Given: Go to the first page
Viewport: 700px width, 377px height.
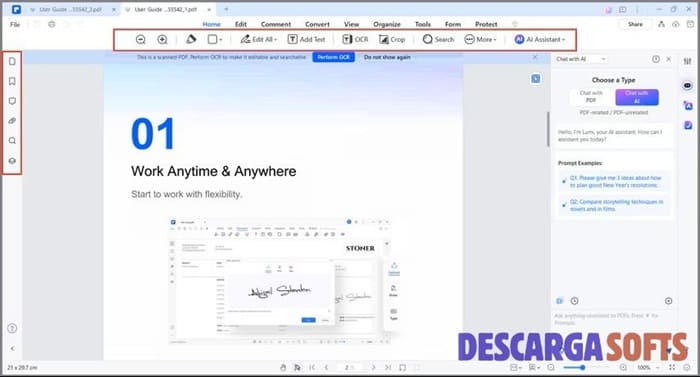Looking at the screenshot, I should (312, 367).
